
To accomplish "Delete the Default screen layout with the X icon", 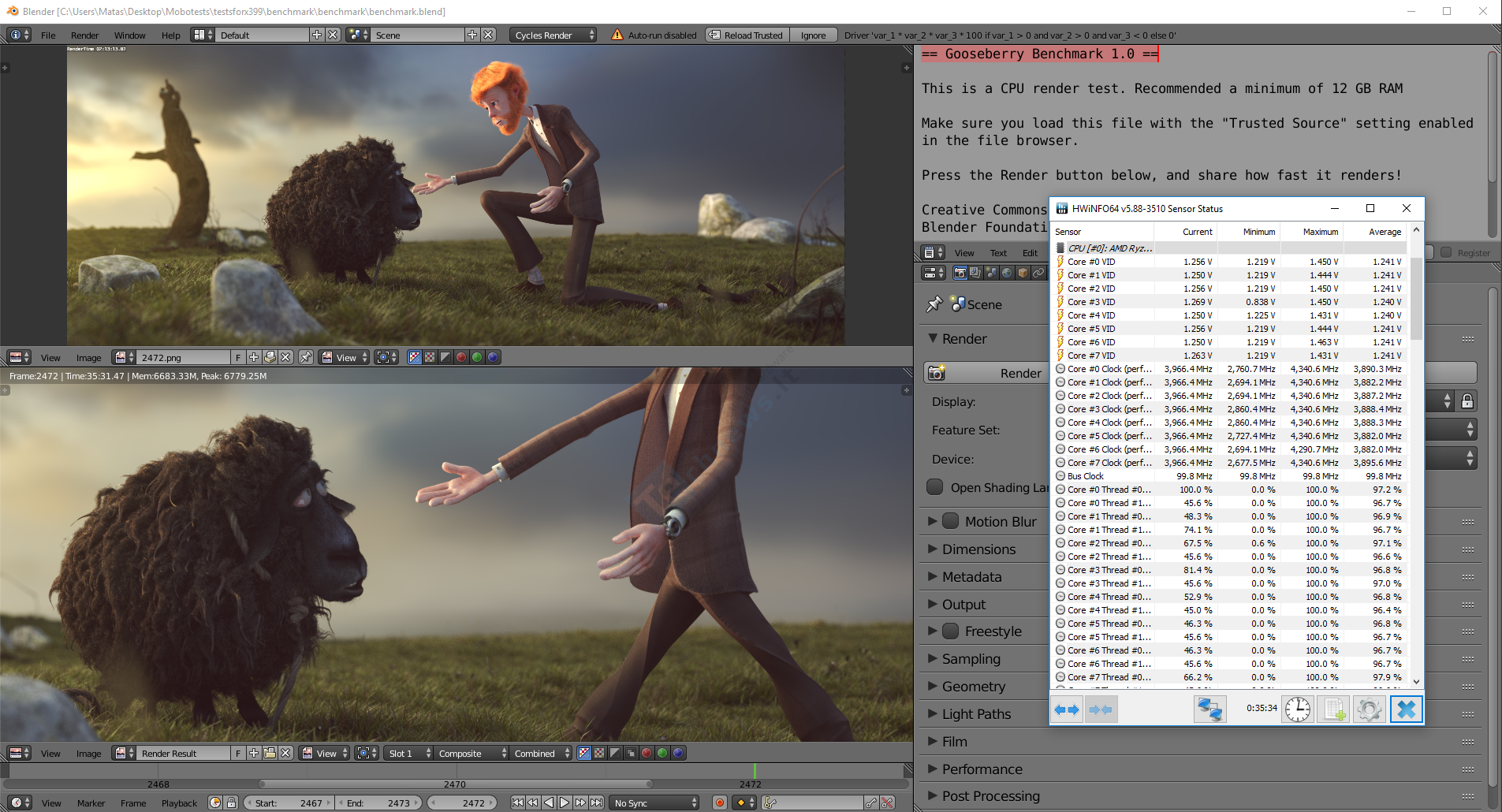I will (333, 35).
